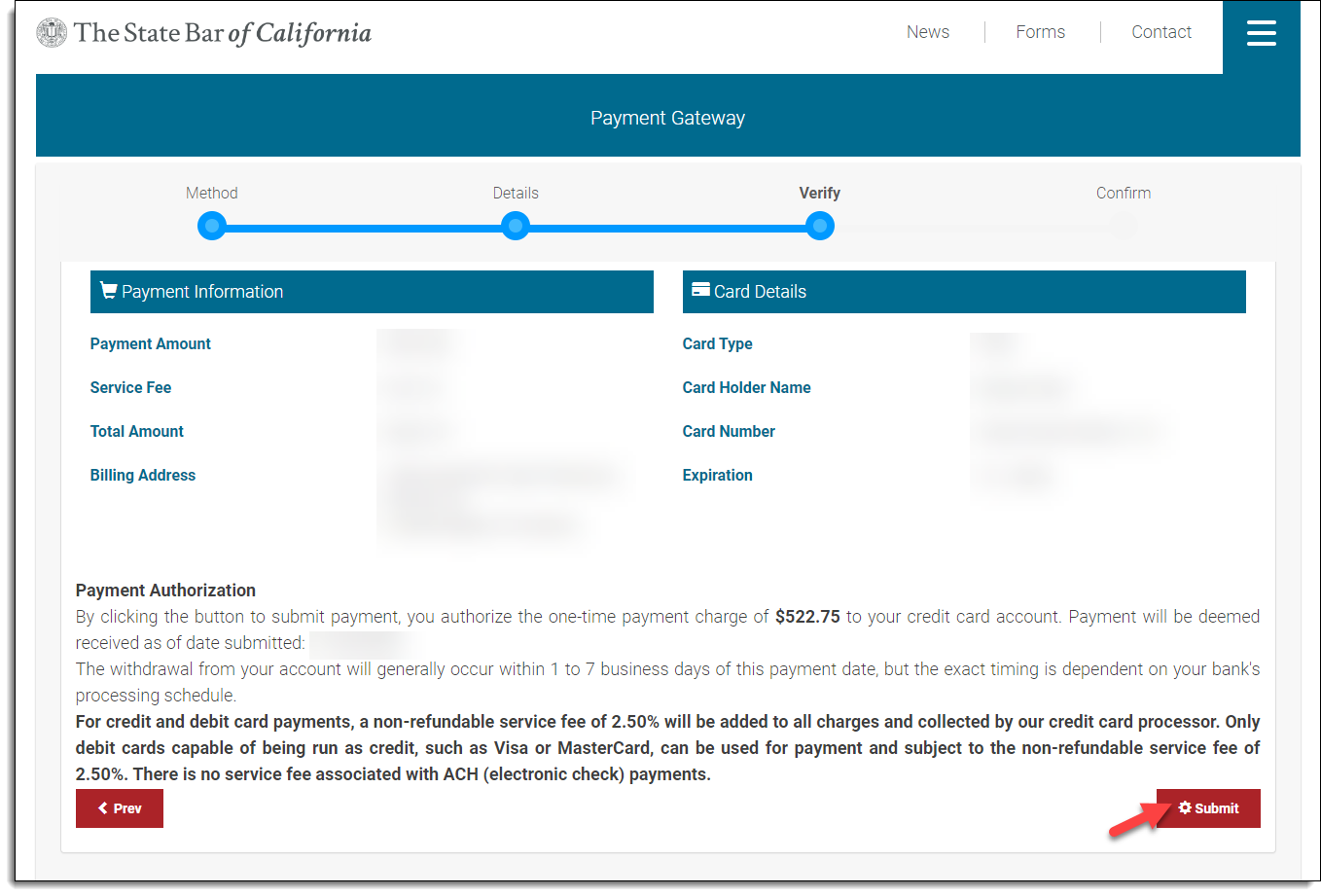The width and height of the screenshot is (1321, 896).
Task: Open the hamburger menu icon
Action: [1261, 34]
